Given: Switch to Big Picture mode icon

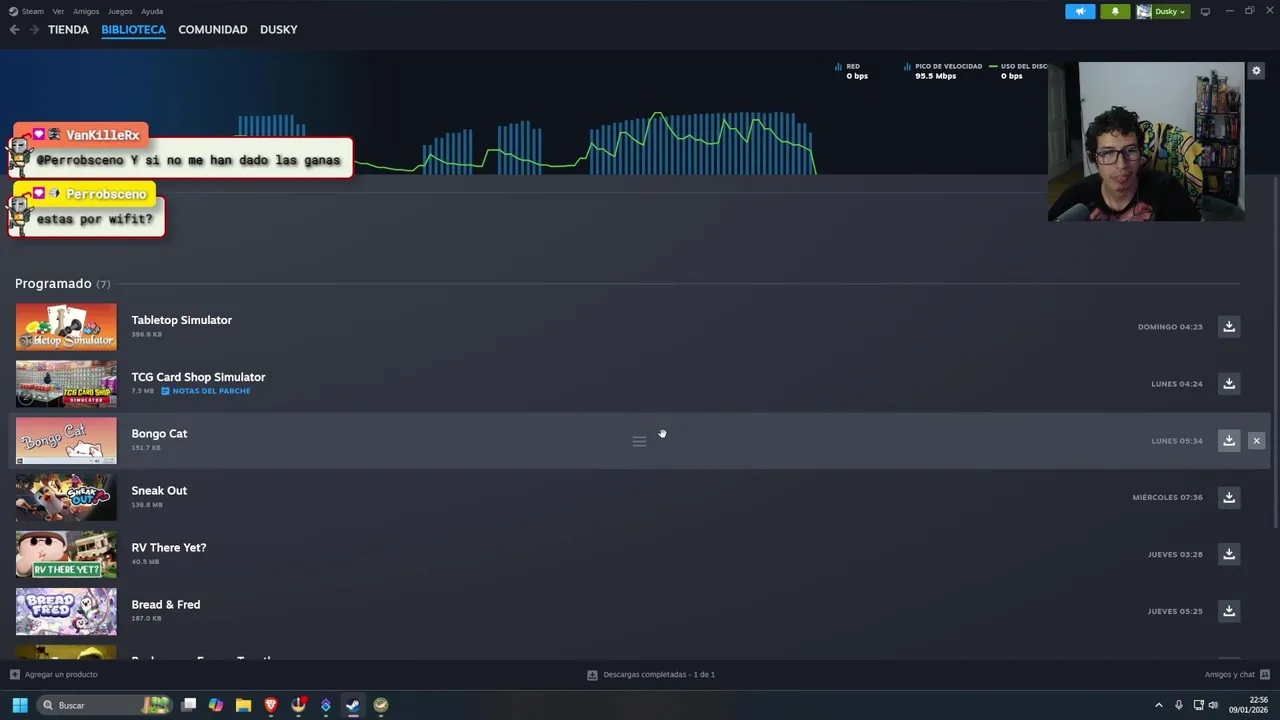Looking at the screenshot, I should point(1205,12).
